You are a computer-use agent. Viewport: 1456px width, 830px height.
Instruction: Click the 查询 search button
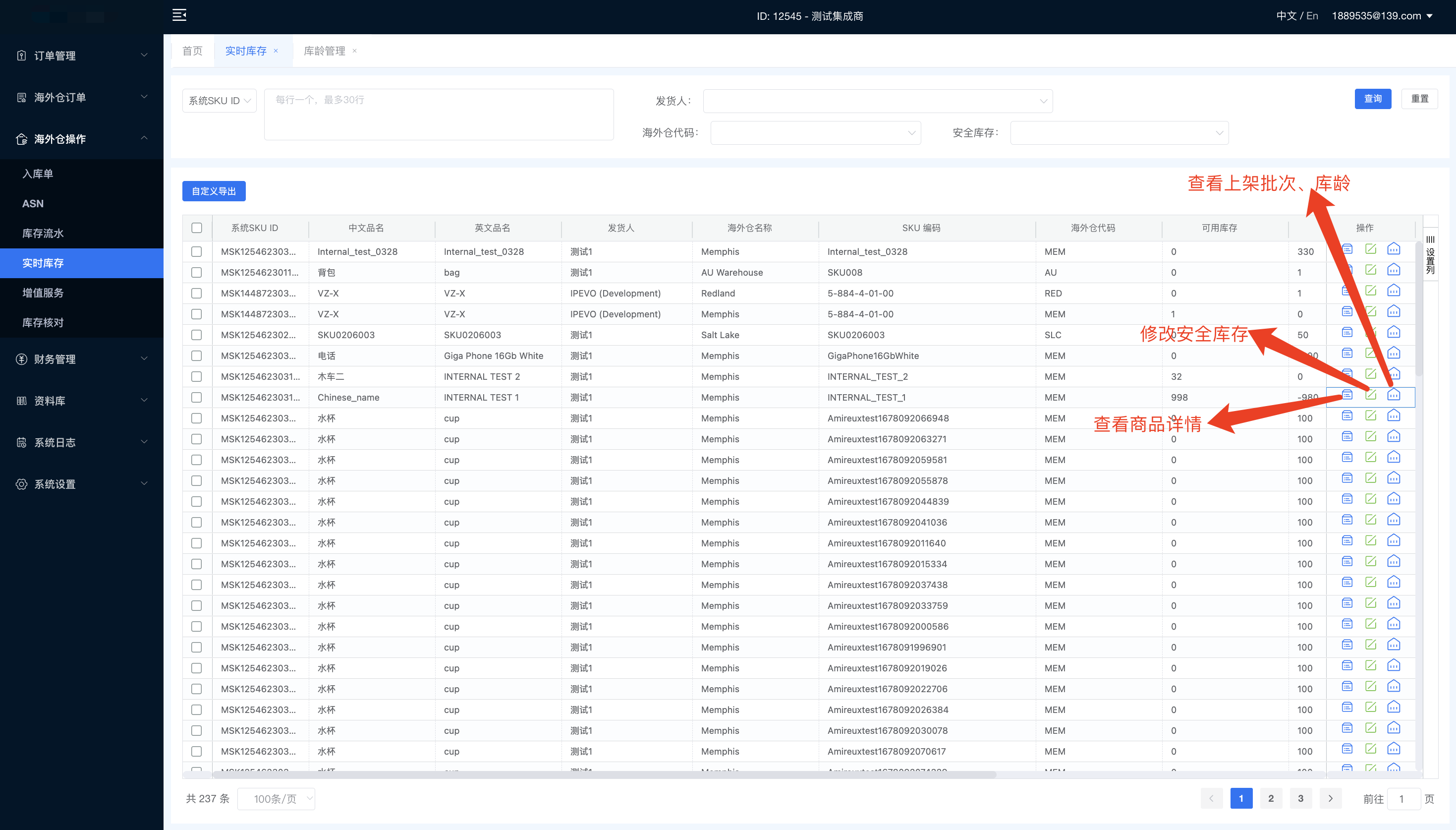tap(1372, 99)
